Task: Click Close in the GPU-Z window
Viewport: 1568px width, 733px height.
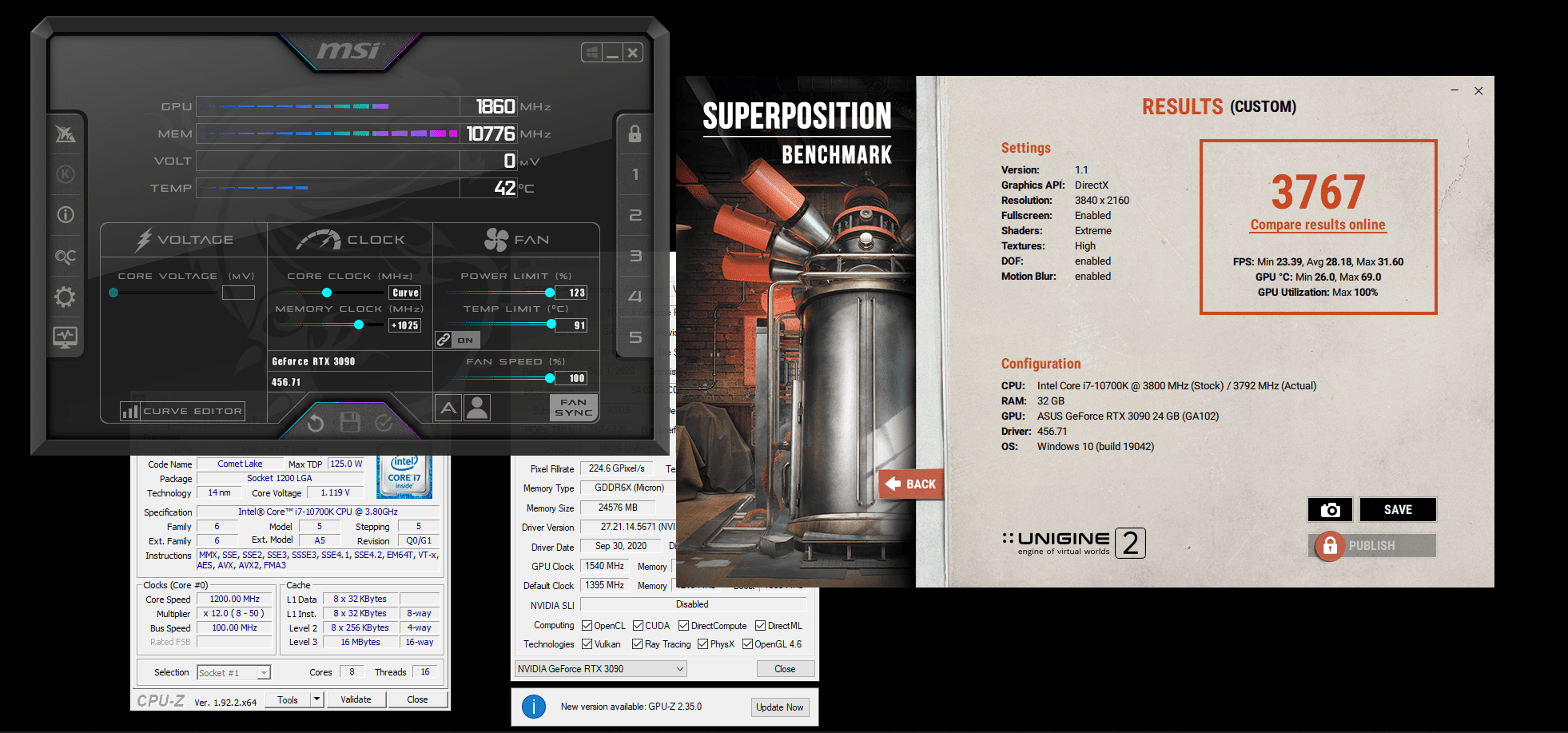Action: coord(785,669)
